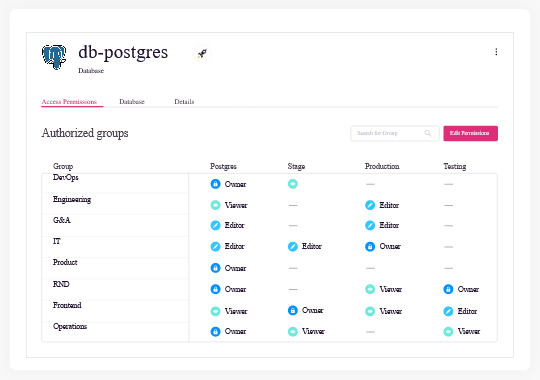Click the PostgreSQL elephant logo
This screenshot has width=540, height=380.
tap(54, 57)
